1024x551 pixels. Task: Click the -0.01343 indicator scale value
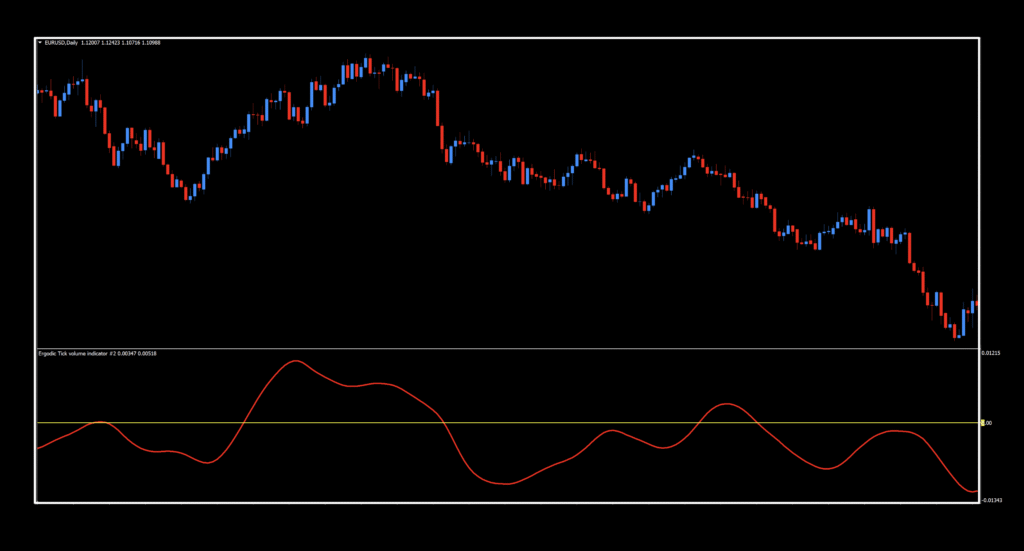point(991,500)
